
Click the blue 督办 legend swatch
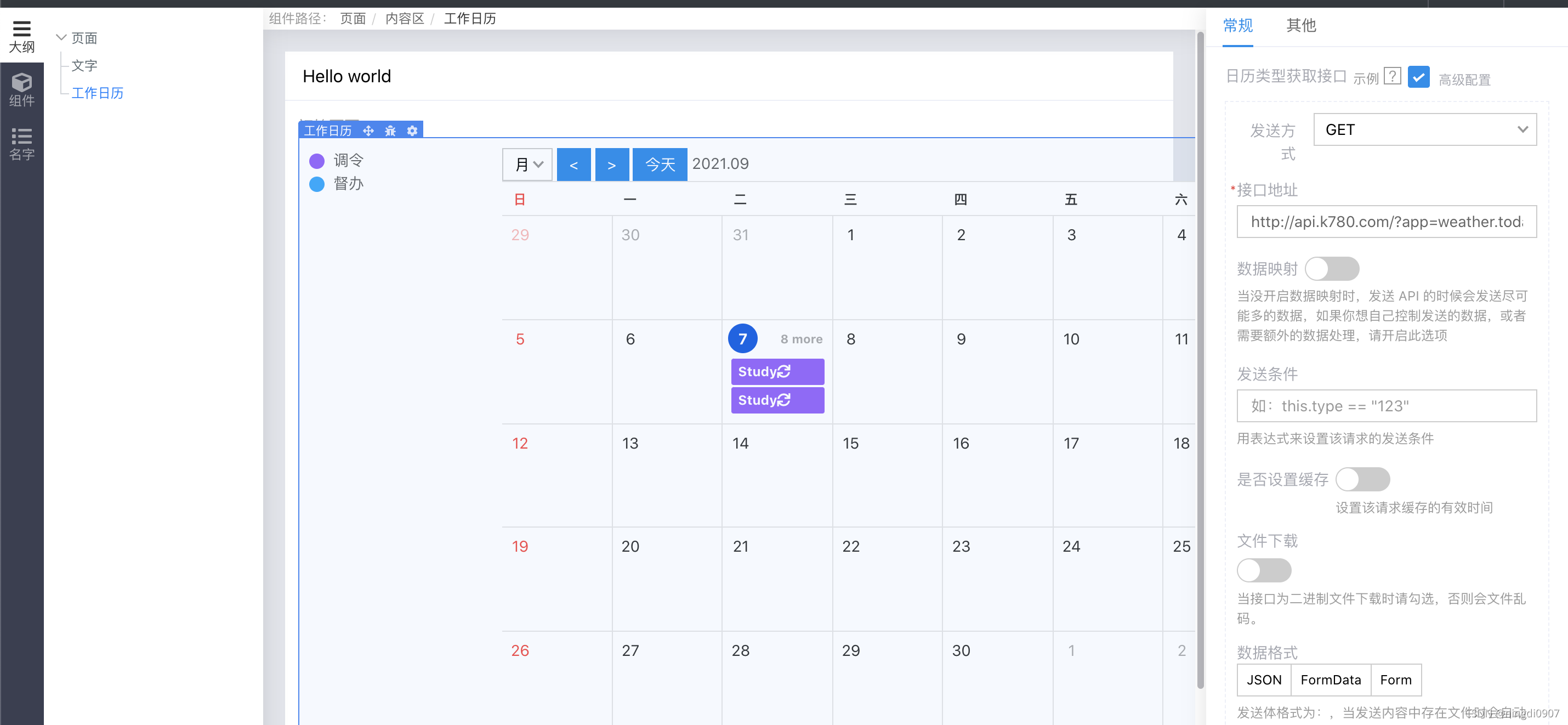tap(316, 184)
